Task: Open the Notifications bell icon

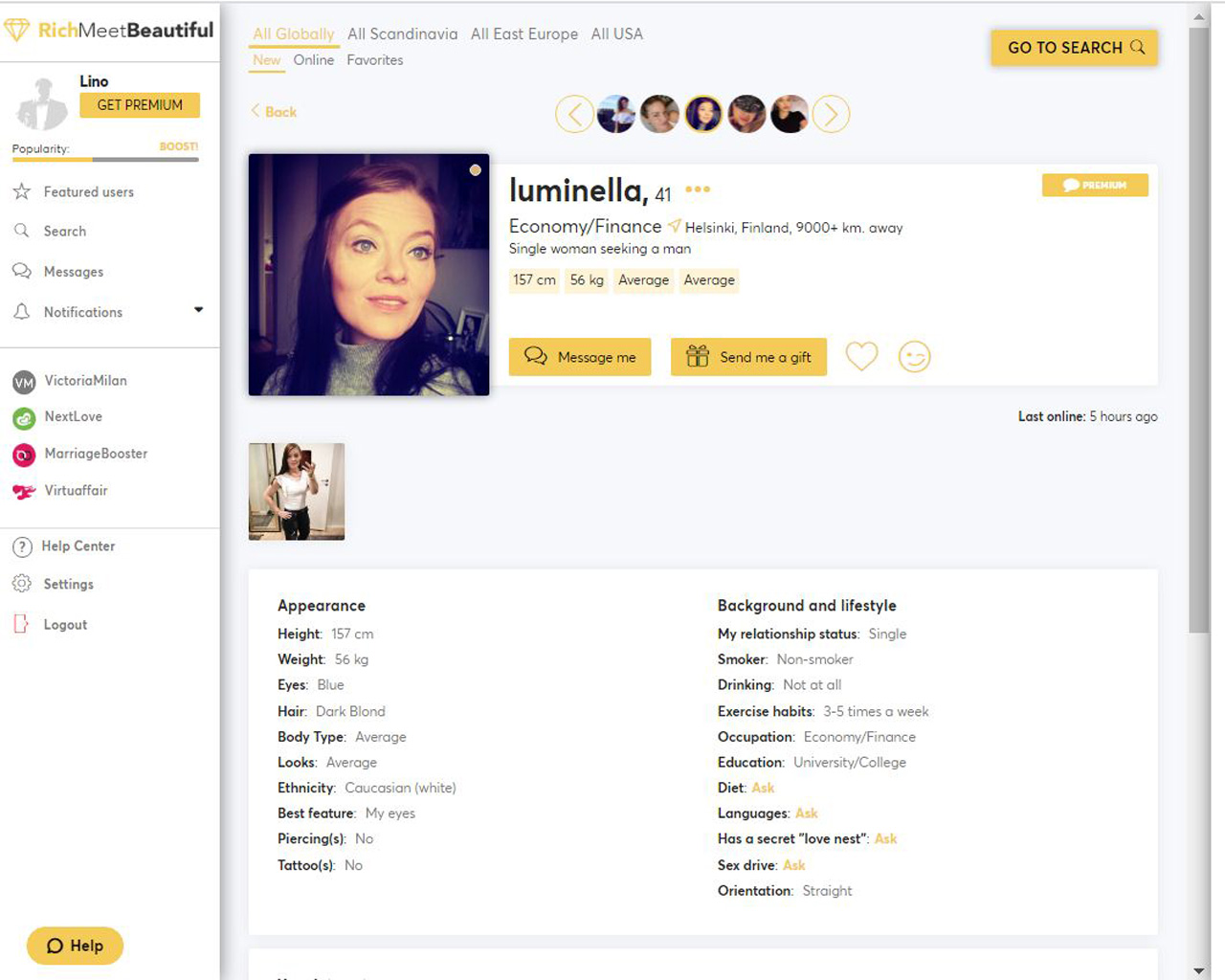Action: (x=23, y=311)
